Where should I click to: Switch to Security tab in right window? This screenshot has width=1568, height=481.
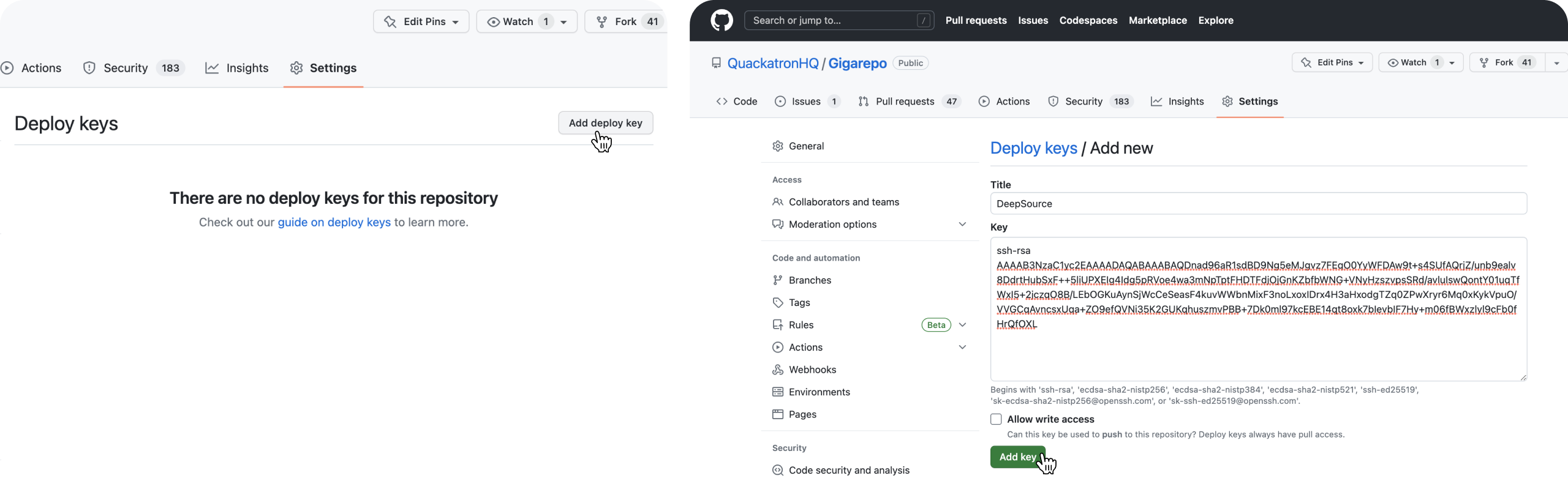[x=1091, y=102]
